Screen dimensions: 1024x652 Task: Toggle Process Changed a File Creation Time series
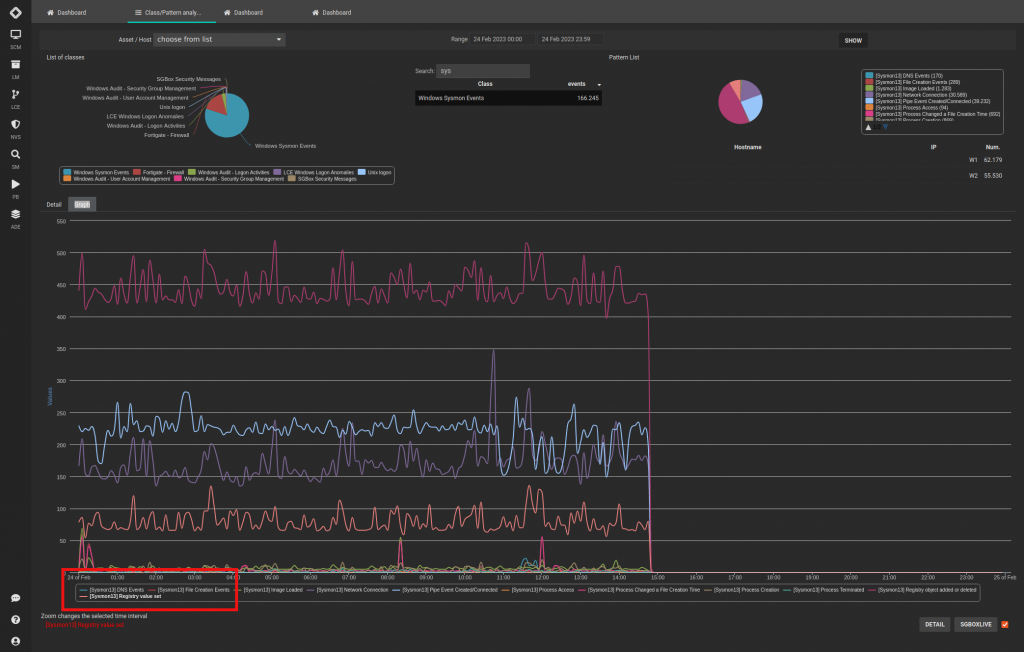point(639,590)
